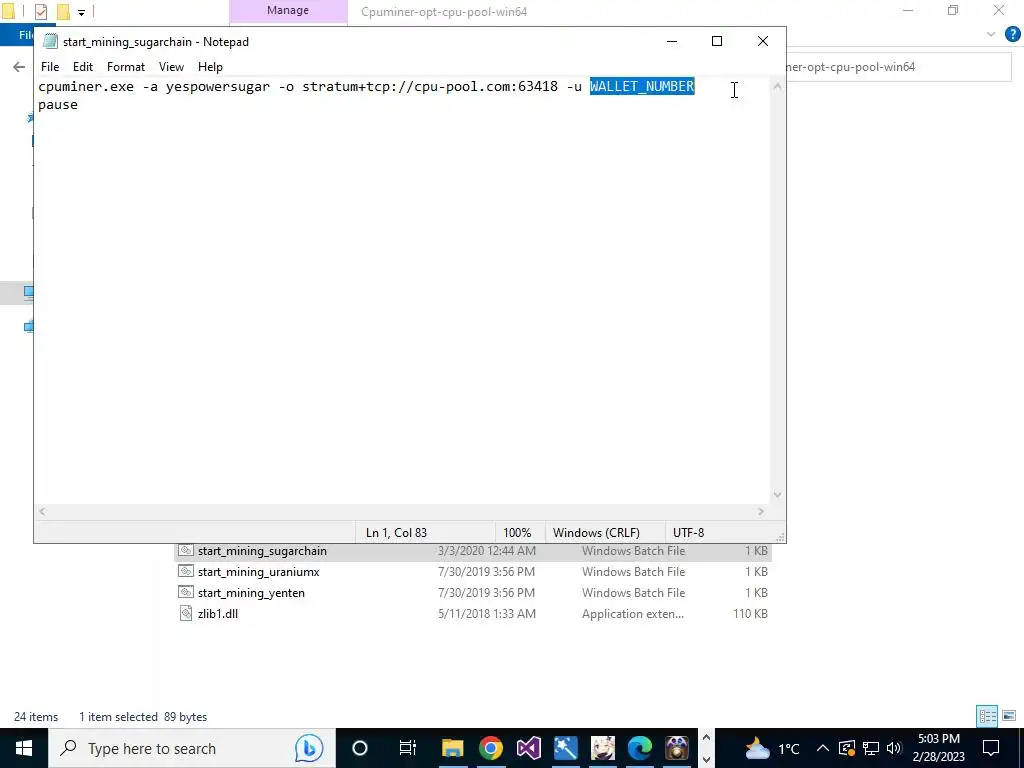Expand the Explorer ribbon with the chevron
The height and width of the screenshot is (768, 1024).
point(991,34)
